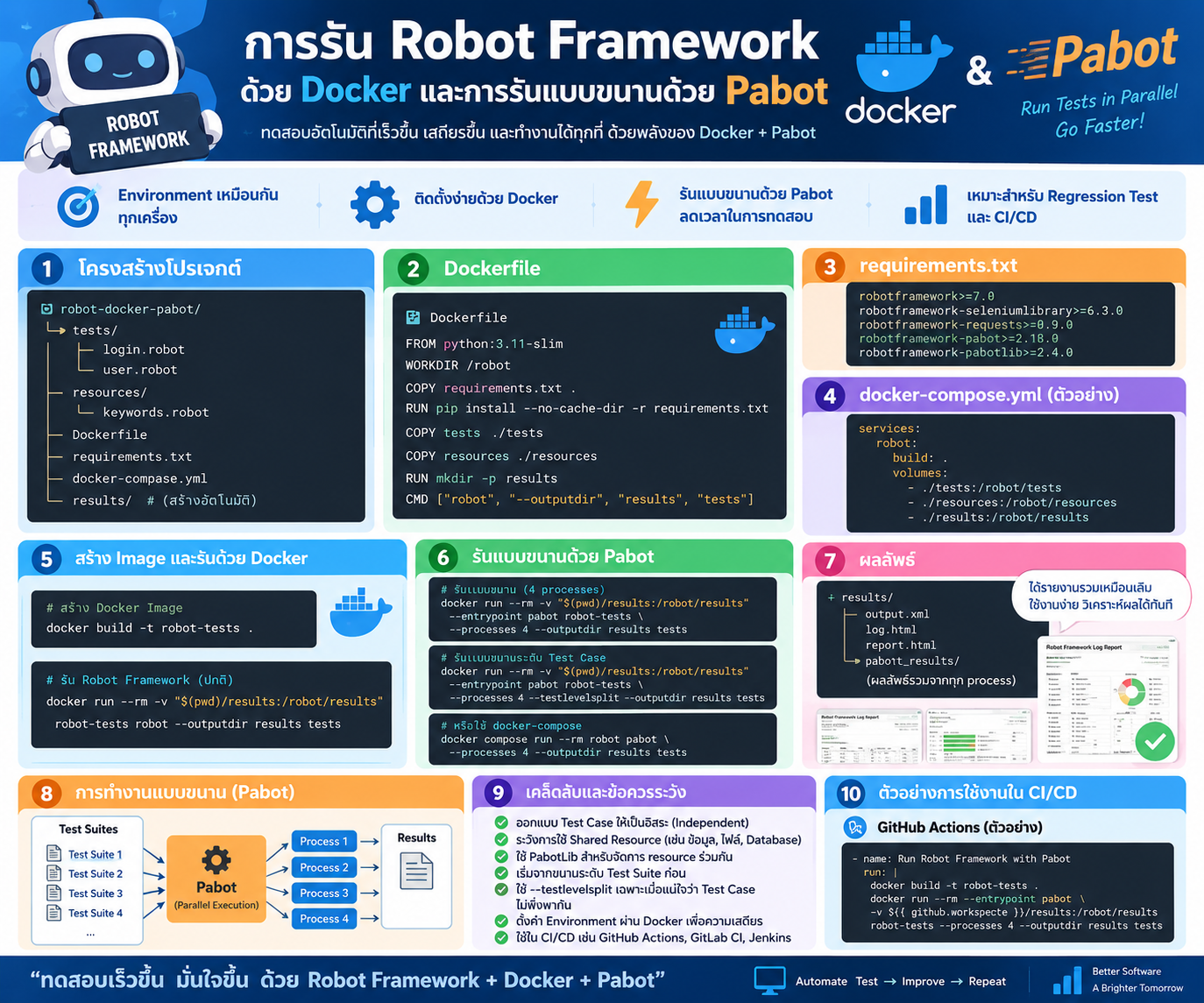The image size is (1204, 1003).
Task: Click the gear icon beside ติดตั้งง่ายด้วย Docker
Action: [x=374, y=205]
